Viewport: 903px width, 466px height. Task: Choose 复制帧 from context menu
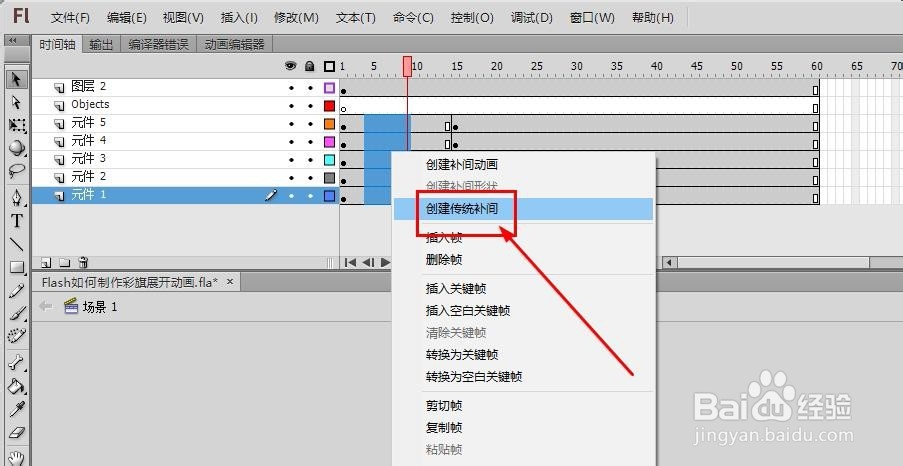click(x=523, y=428)
